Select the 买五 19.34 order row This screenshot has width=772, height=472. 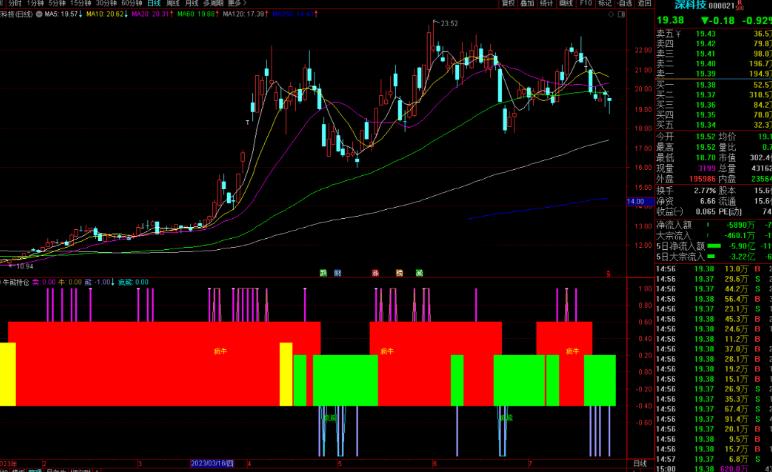point(714,125)
